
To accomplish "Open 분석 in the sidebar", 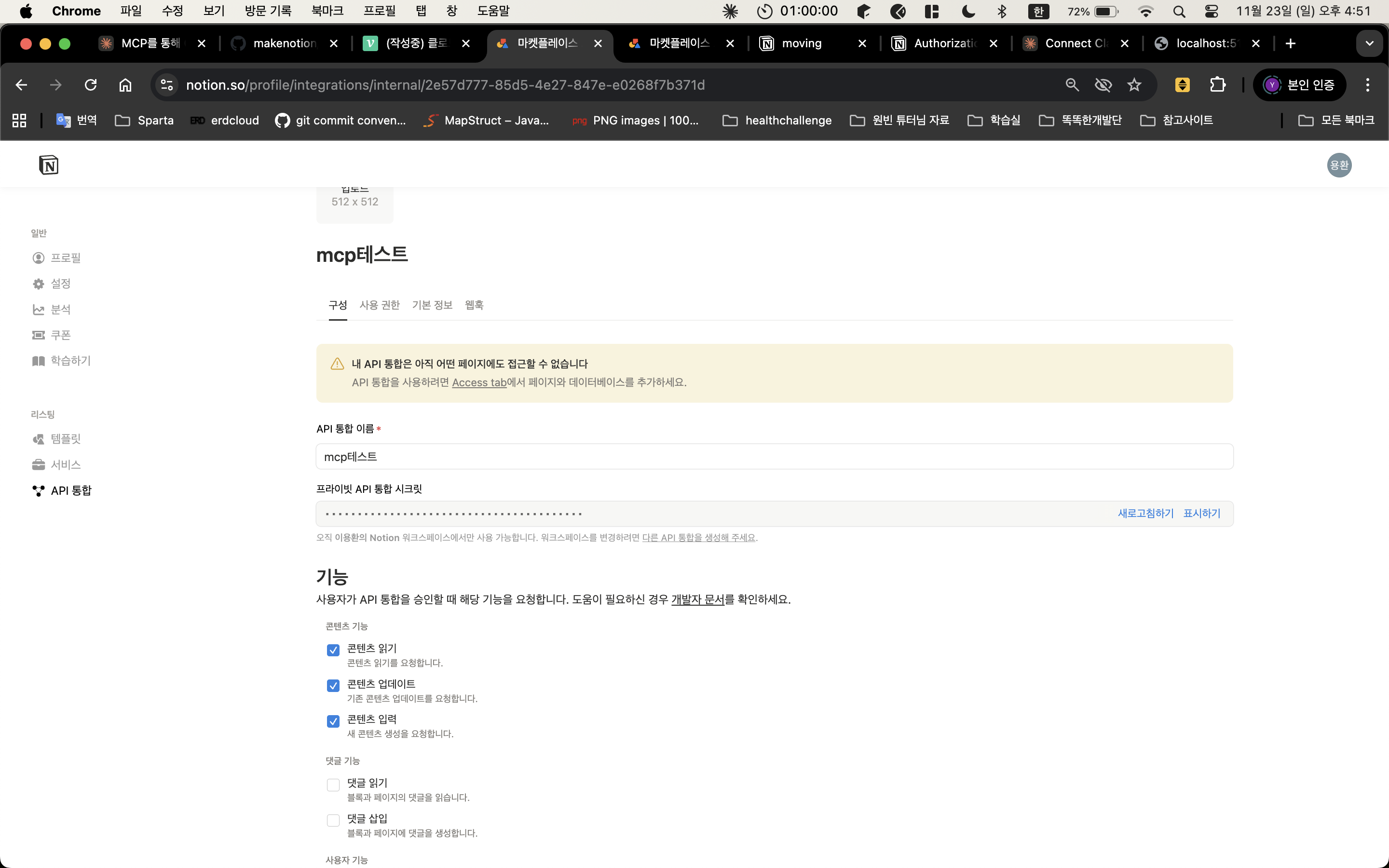I will tap(60, 310).
